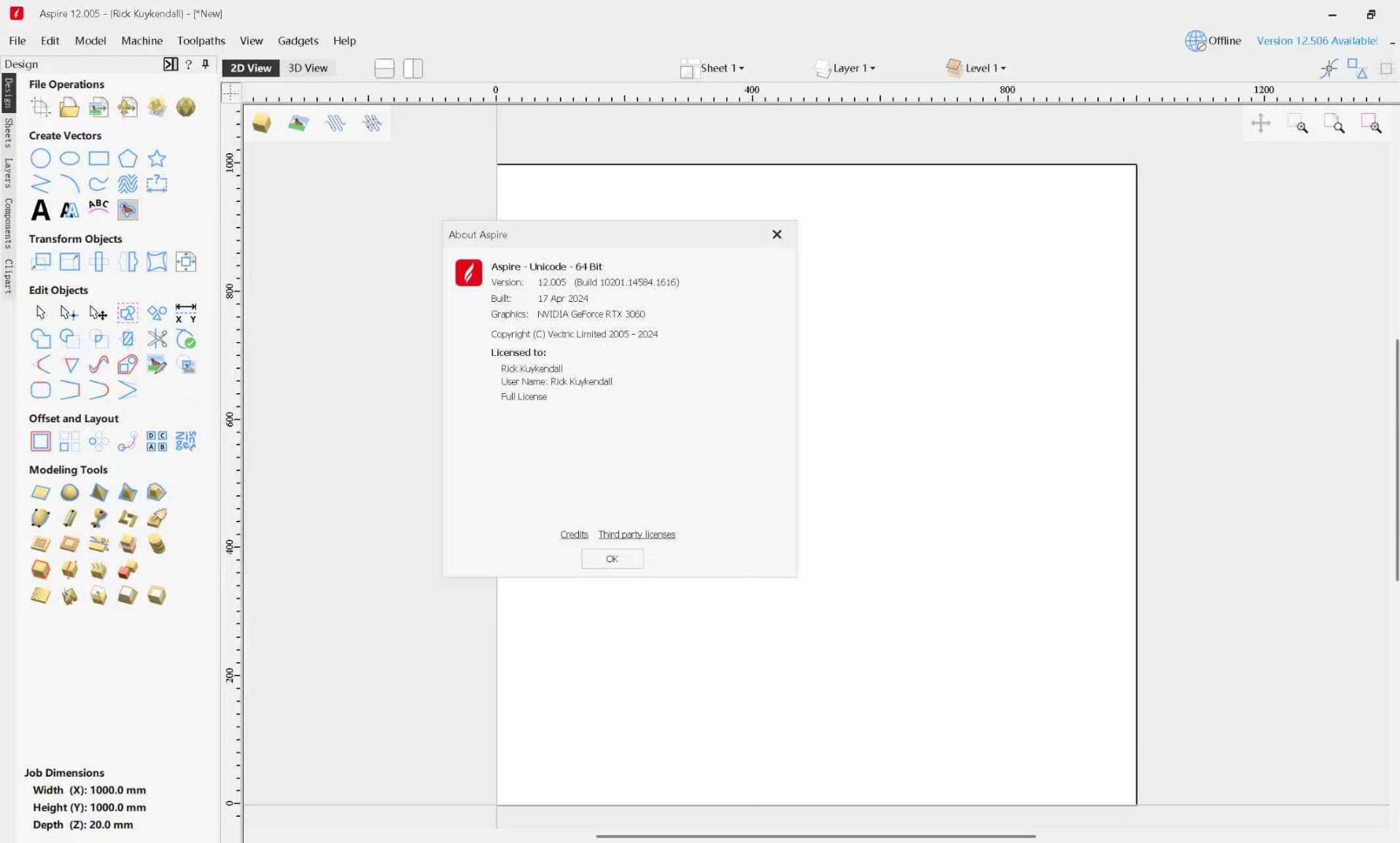Open the Sheets side tab
The image size is (1400, 843).
coord(8,133)
